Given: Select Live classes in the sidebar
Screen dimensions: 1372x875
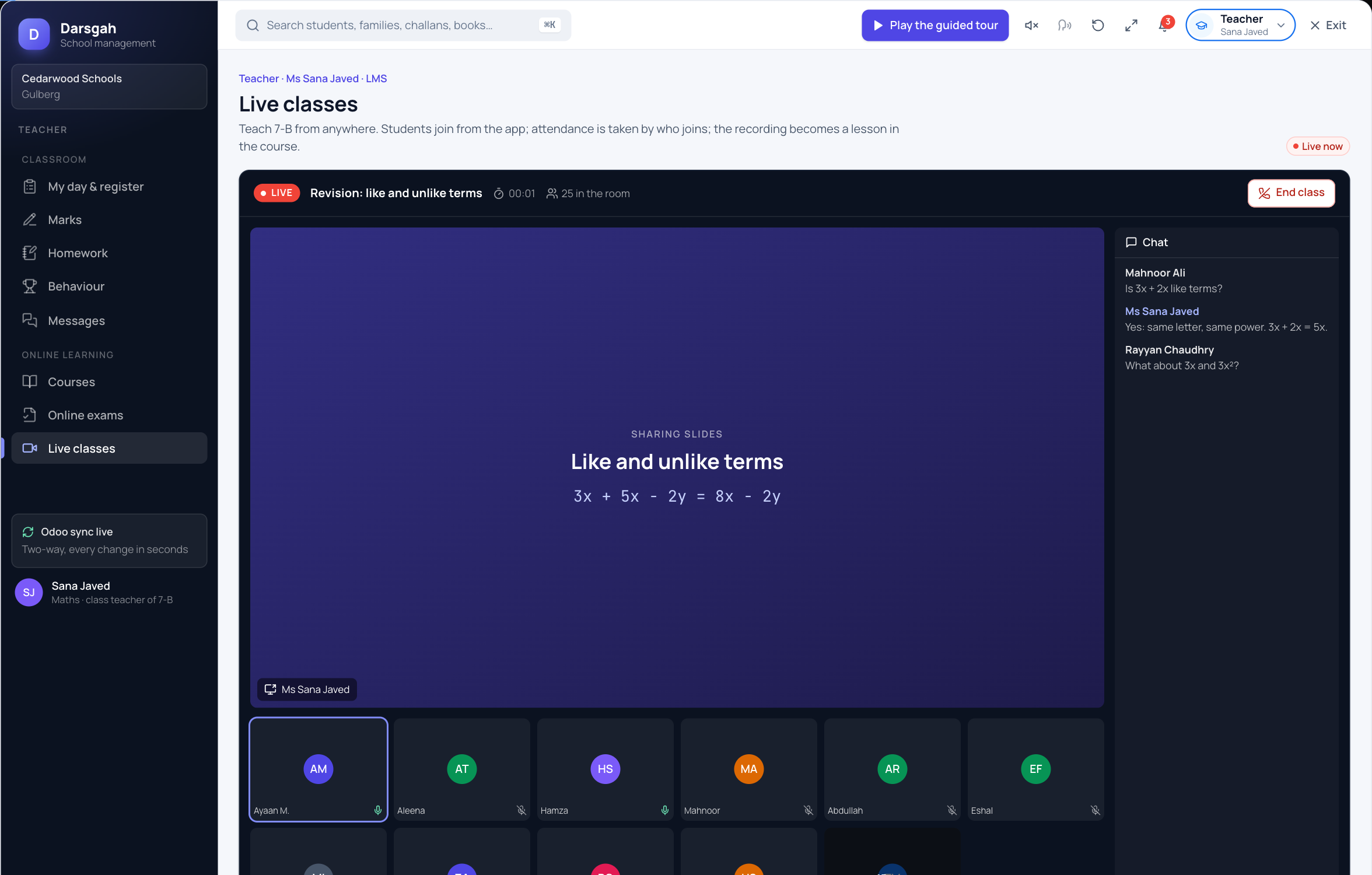Looking at the screenshot, I should point(109,448).
